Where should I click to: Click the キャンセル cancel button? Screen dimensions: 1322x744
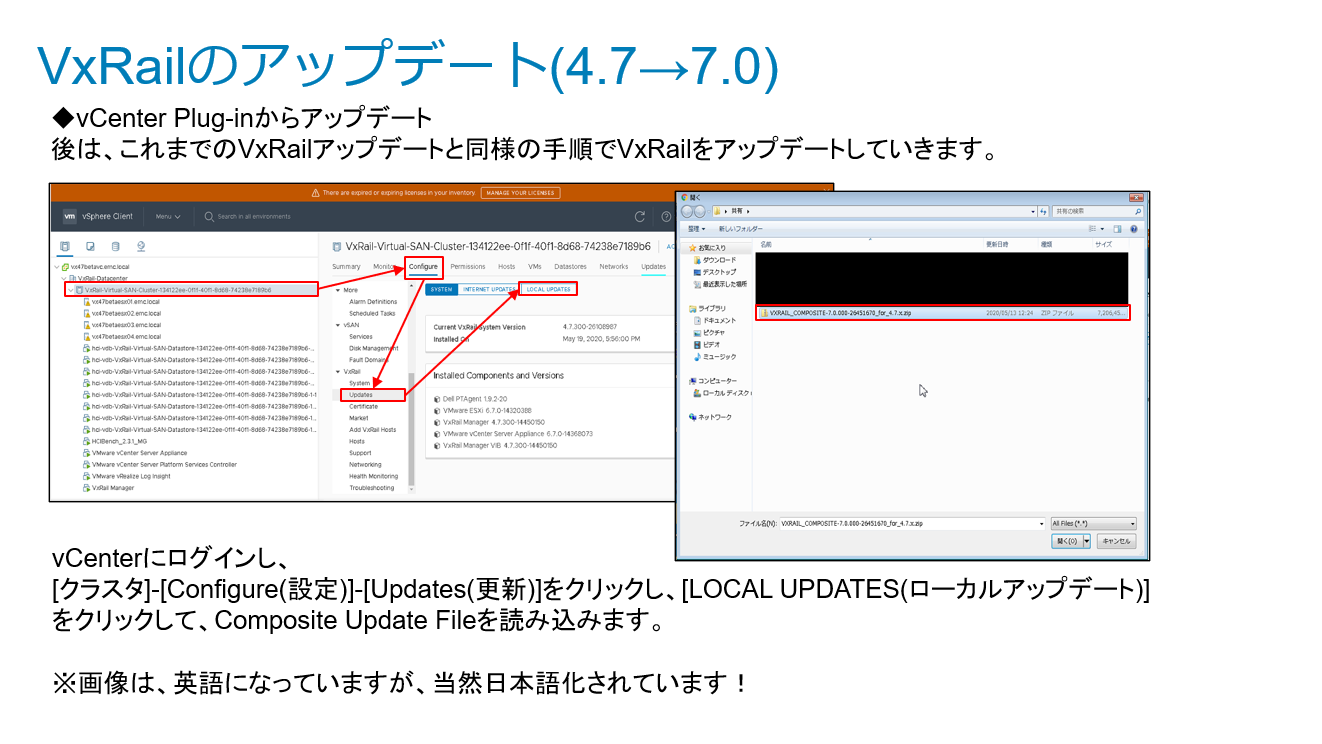pyautogui.click(x=1116, y=541)
